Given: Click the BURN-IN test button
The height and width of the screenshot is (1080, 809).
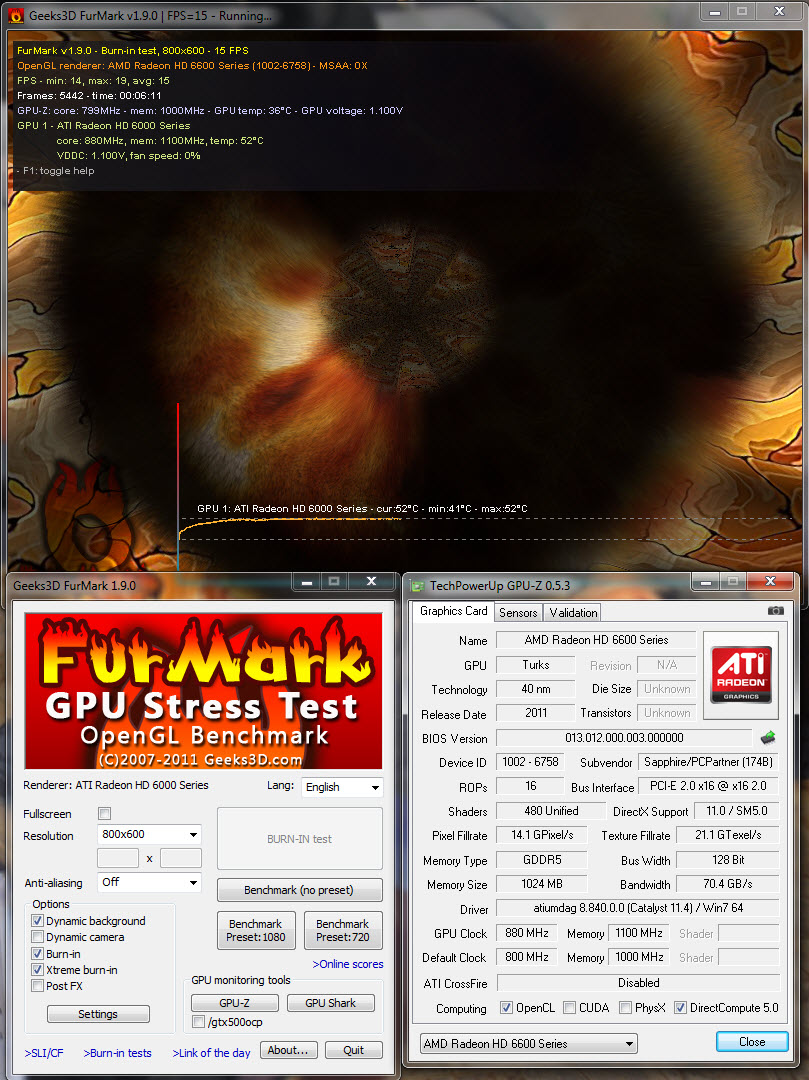Looking at the screenshot, I should tap(300, 839).
